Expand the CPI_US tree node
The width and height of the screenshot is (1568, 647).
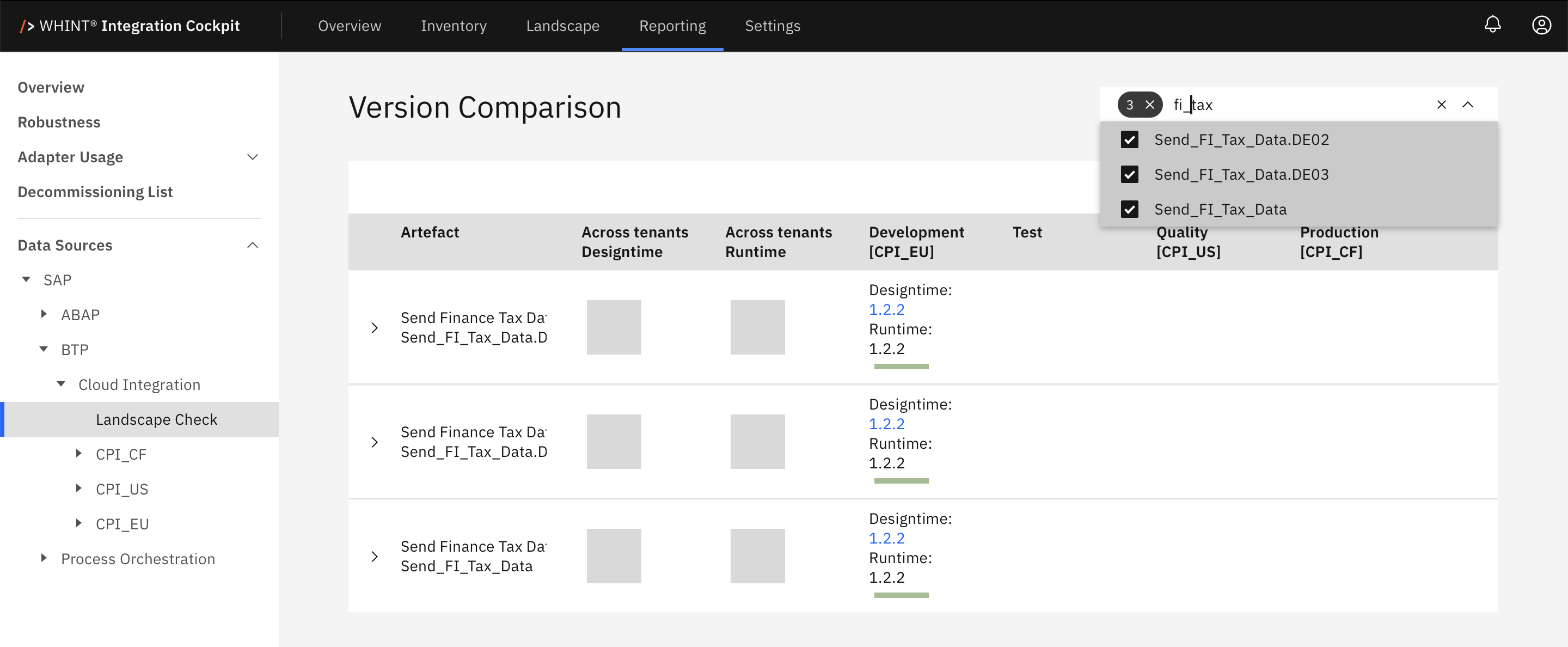(x=78, y=488)
